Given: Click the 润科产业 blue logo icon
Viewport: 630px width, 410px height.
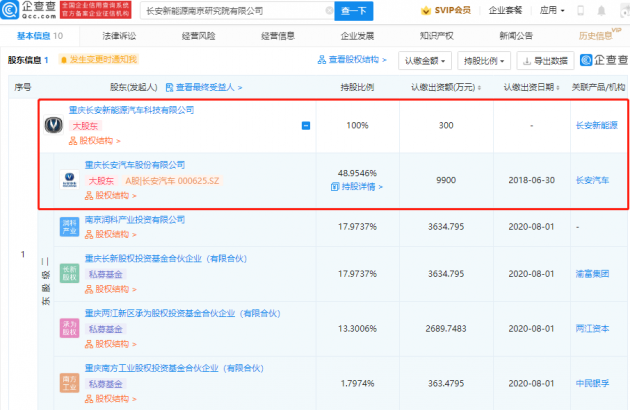Looking at the screenshot, I should (70, 227).
